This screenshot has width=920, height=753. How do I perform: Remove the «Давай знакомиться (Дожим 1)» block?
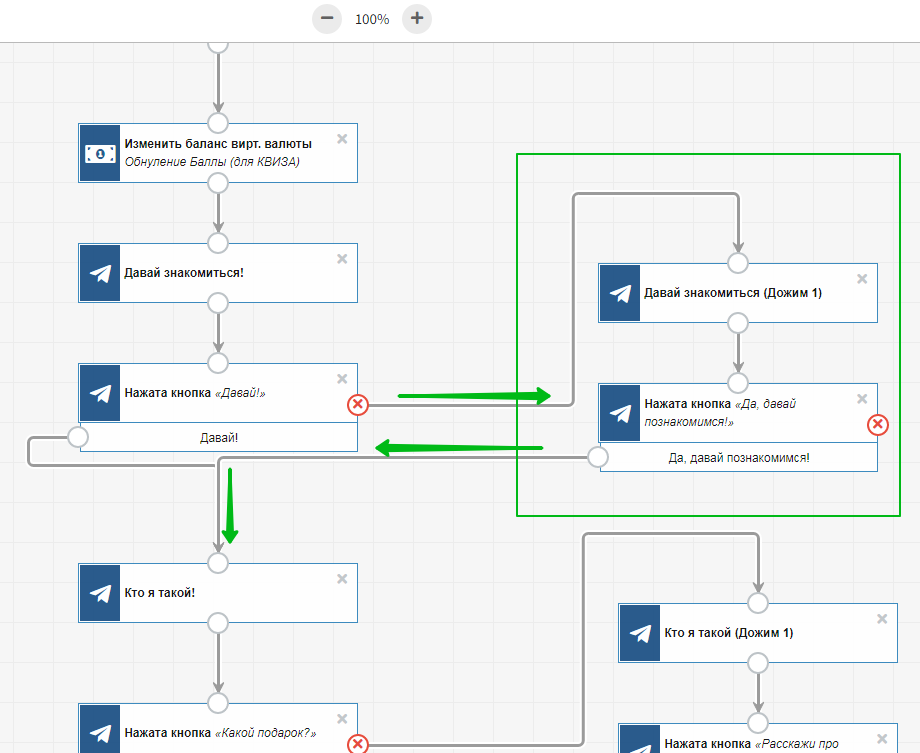pos(862,279)
